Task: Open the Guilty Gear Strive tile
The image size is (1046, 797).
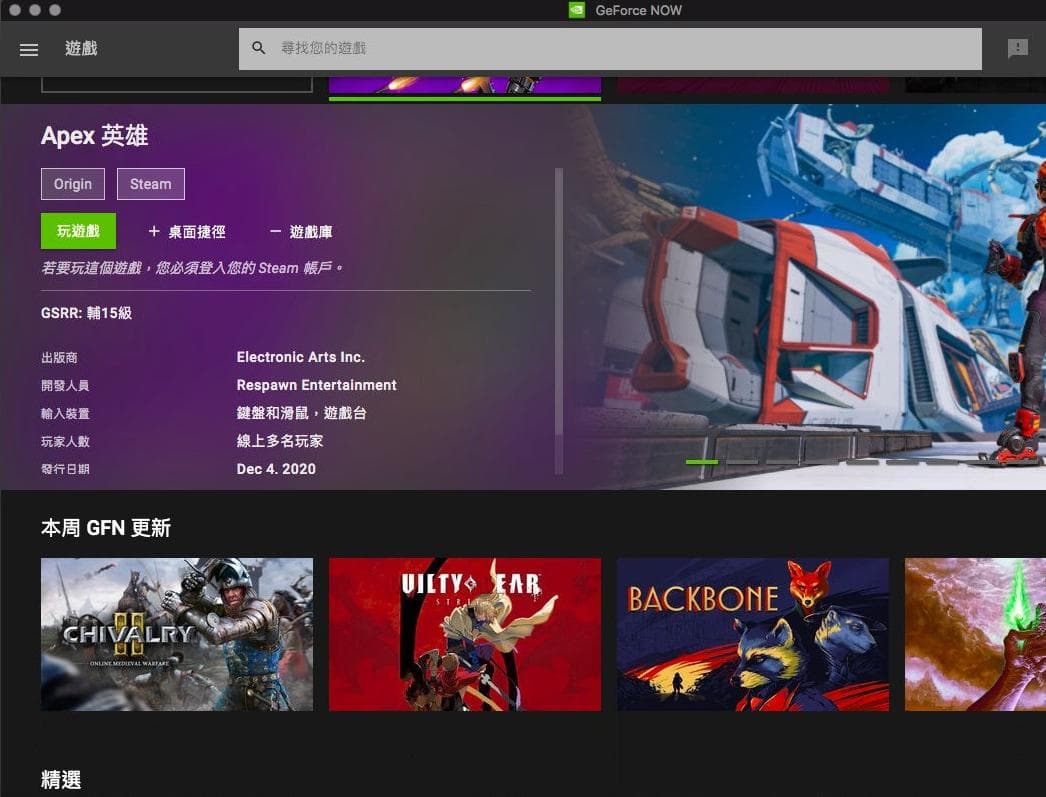Action: [x=465, y=634]
